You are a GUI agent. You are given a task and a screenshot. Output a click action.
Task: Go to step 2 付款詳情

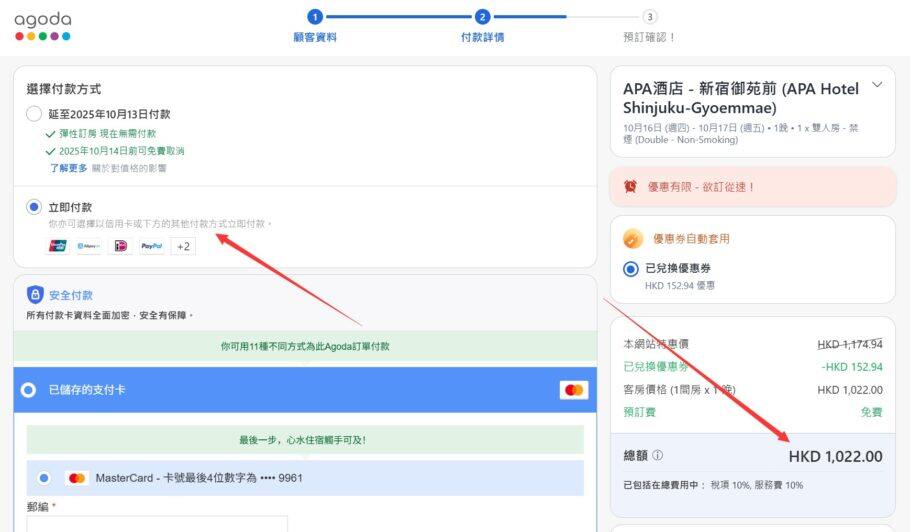coord(482,26)
